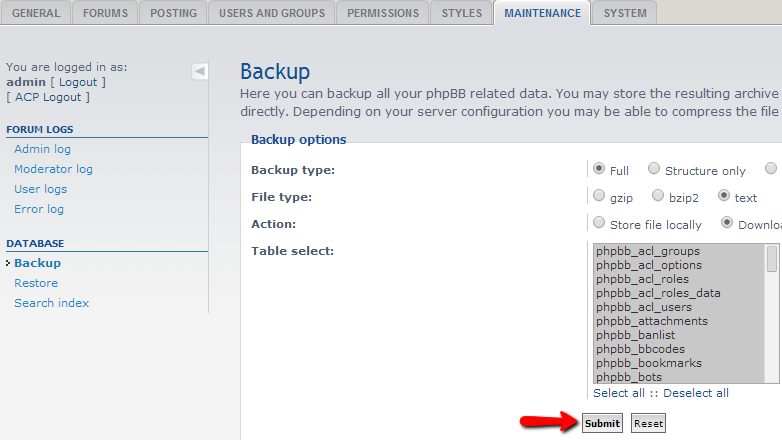Select the Full backup type radio
Viewport: 782px width, 440px height.
[598, 169]
